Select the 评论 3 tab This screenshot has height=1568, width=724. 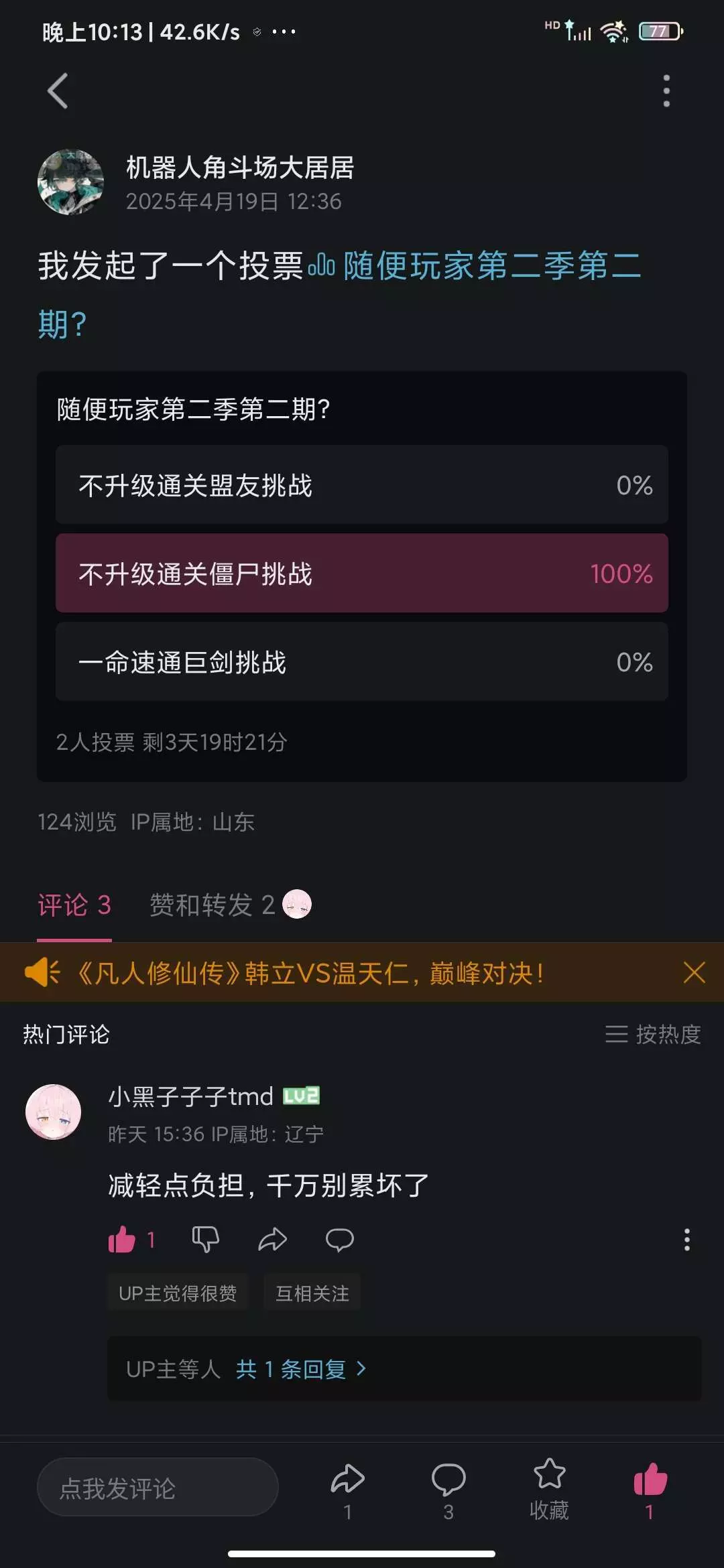(74, 905)
